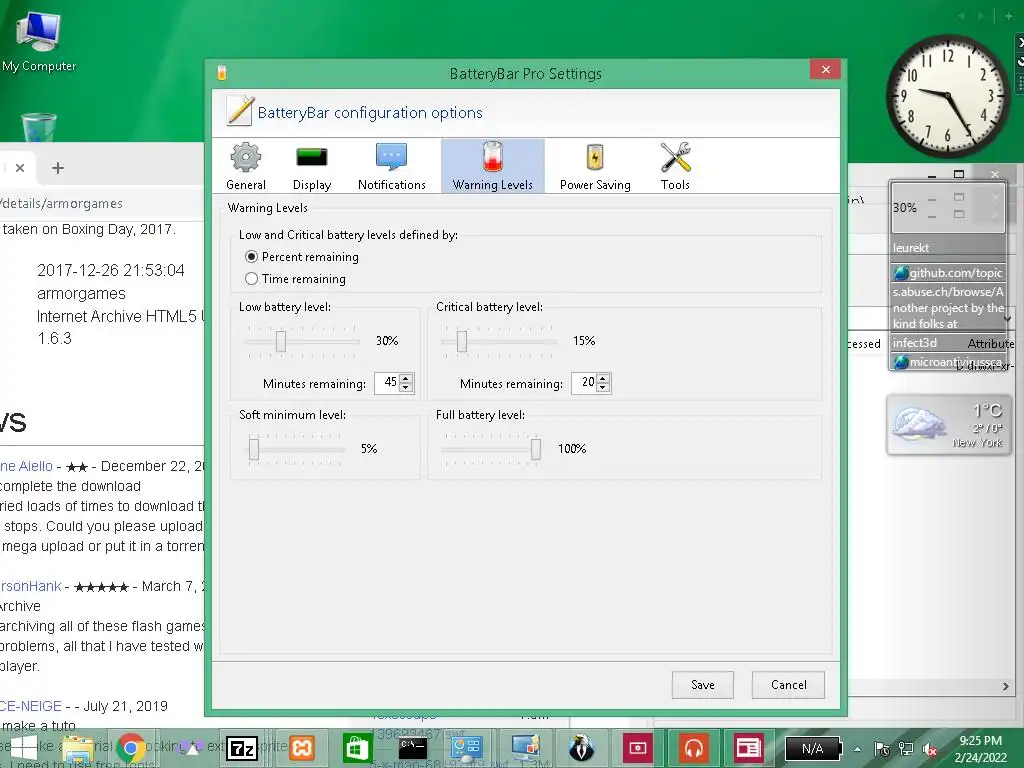Select Time remaining radio button
The width and height of the screenshot is (1024, 768).
point(251,279)
